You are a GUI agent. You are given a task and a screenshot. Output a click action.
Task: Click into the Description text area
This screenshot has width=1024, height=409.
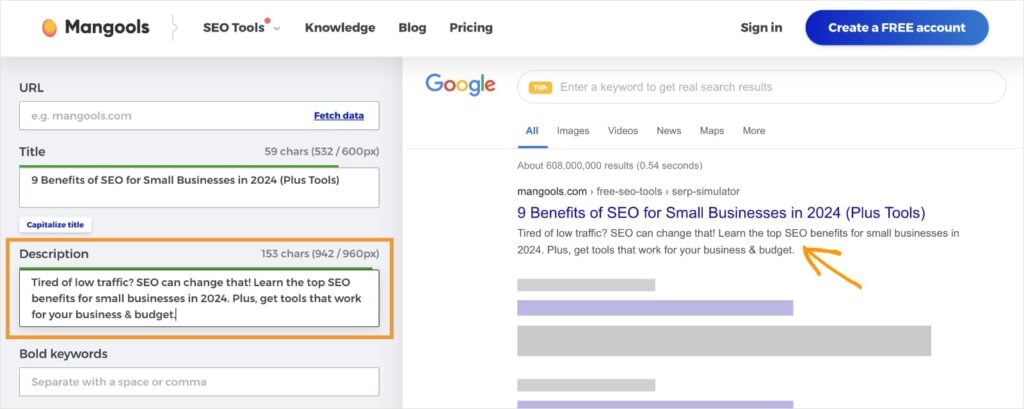tap(199, 298)
